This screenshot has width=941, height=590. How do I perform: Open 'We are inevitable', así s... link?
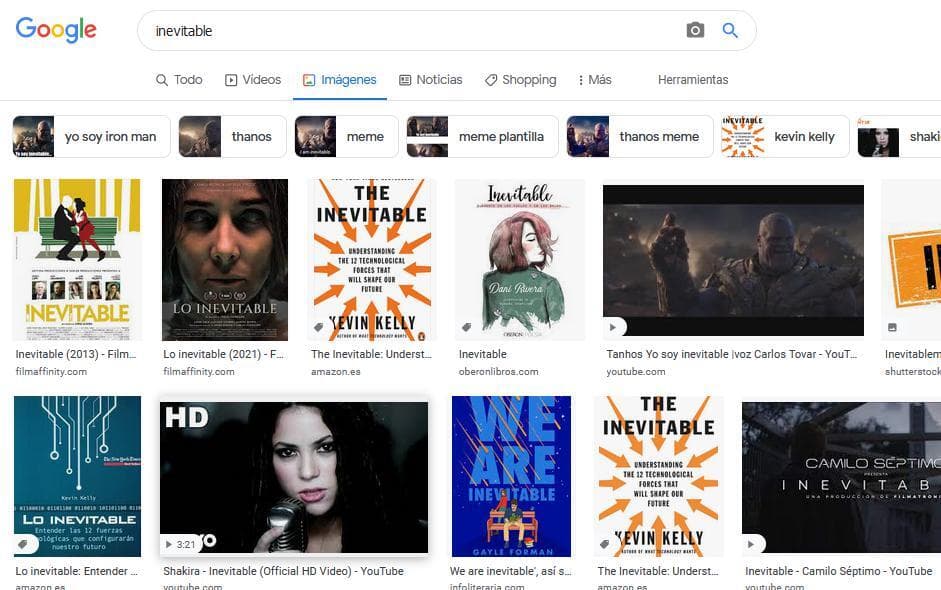511,571
